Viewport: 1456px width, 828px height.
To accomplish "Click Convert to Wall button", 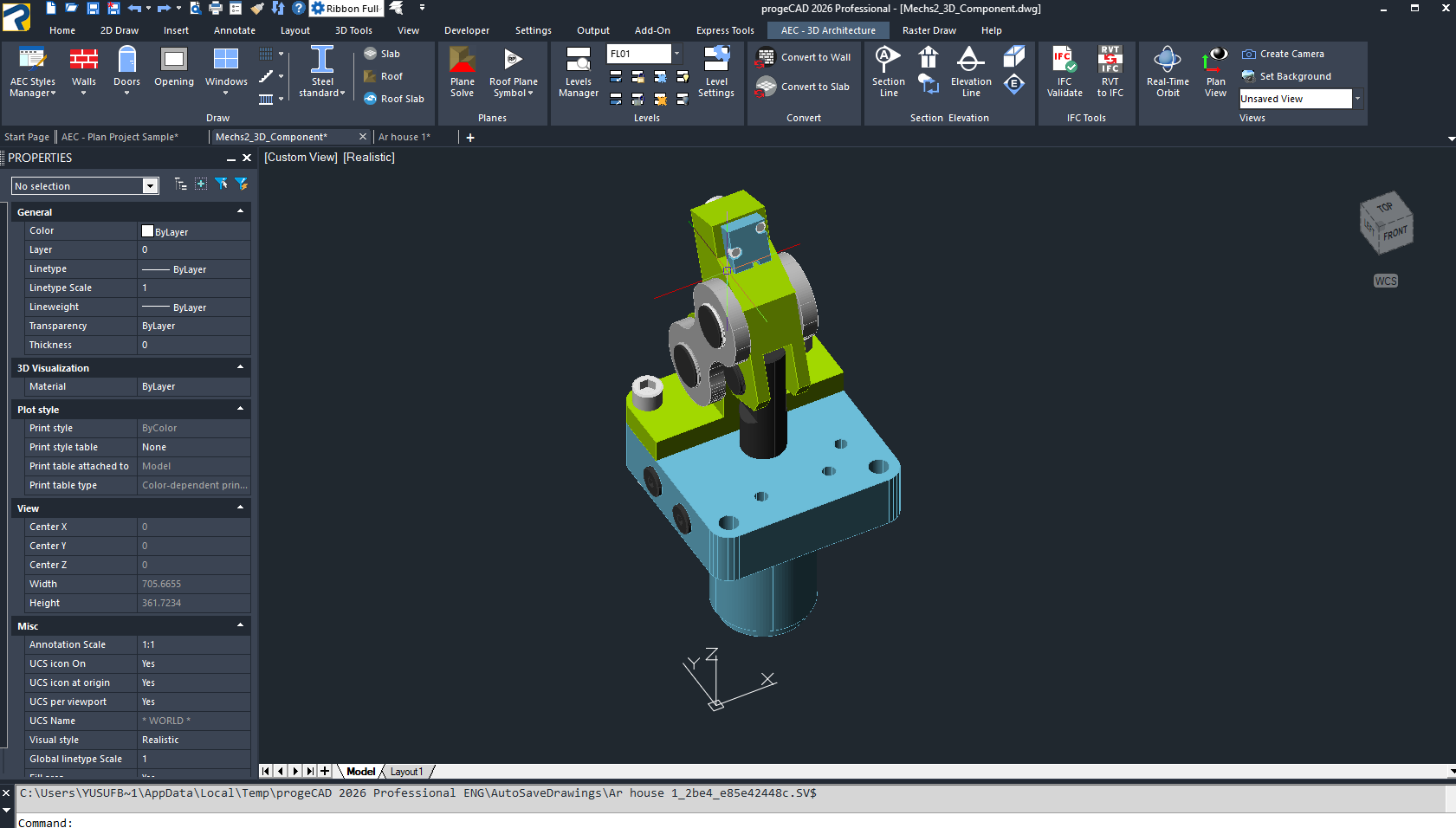I will [805, 57].
